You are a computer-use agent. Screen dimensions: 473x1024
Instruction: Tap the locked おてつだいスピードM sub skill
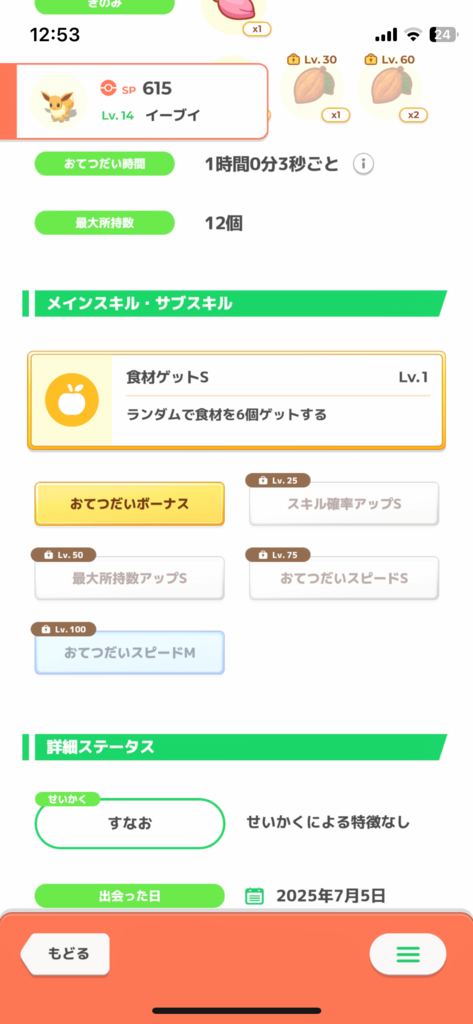(129, 652)
